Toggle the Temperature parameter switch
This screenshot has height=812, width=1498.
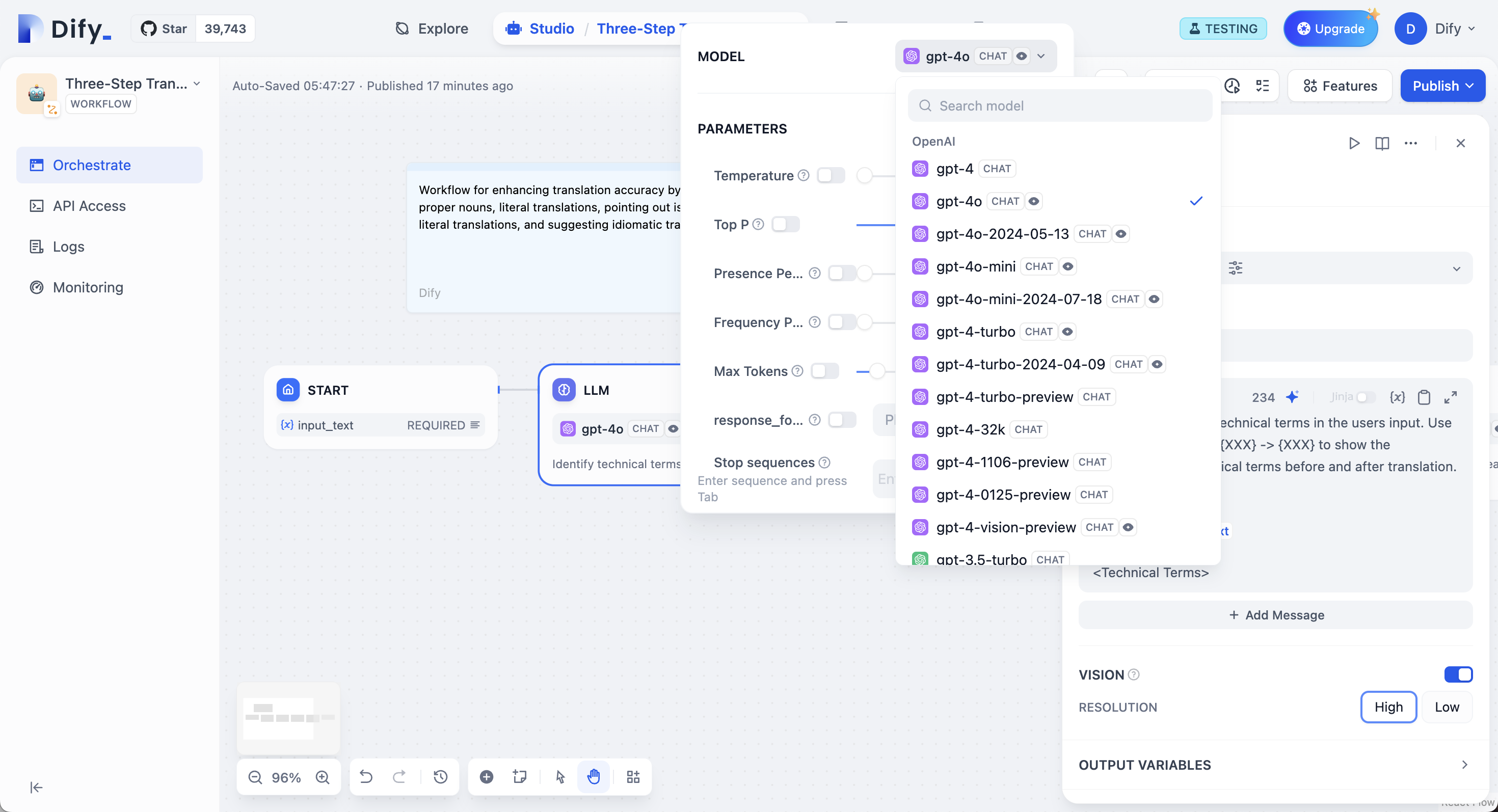pyautogui.click(x=831, y=176)
